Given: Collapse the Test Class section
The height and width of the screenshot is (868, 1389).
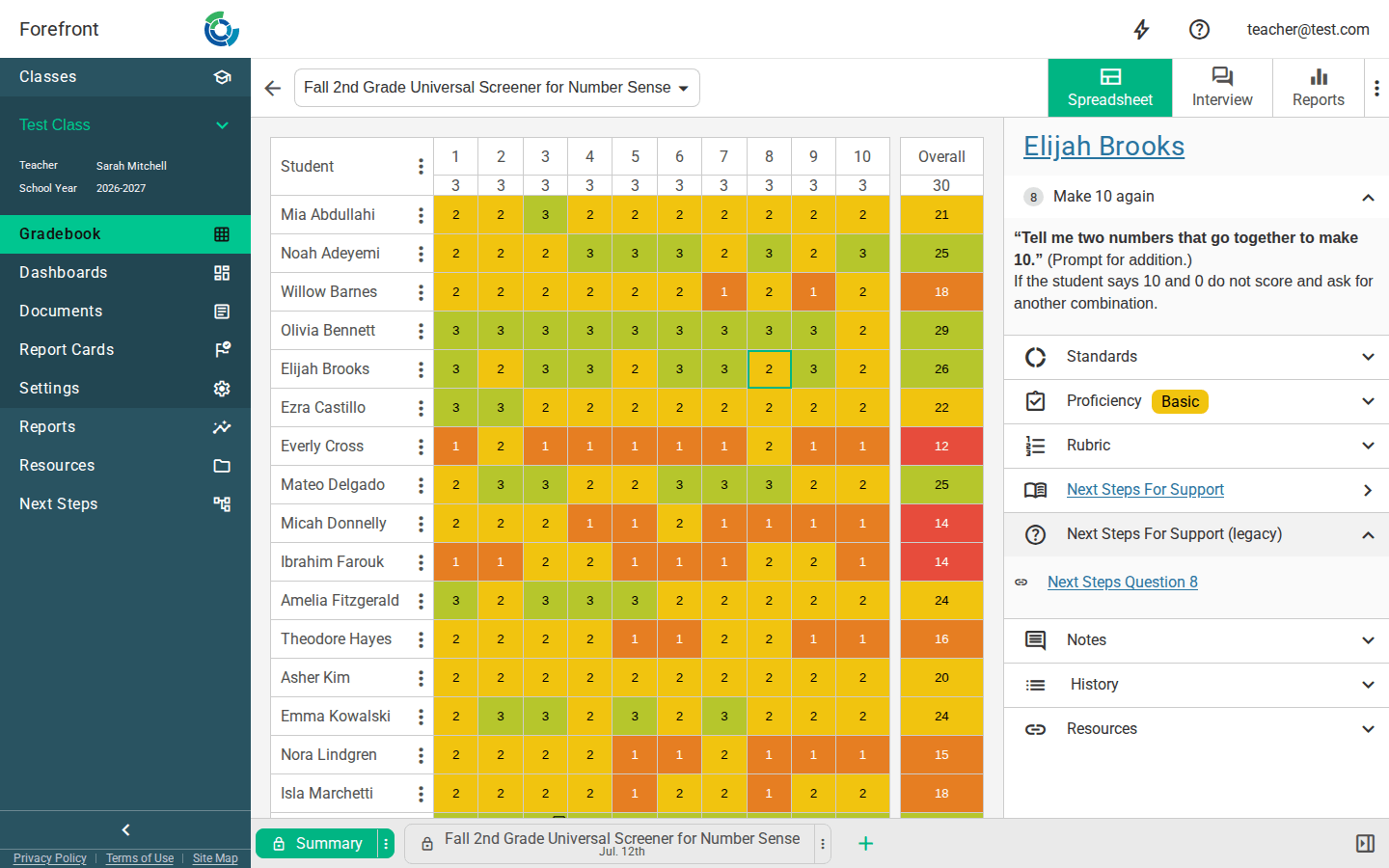Looking at the screenshot, I should pos(222,125).
